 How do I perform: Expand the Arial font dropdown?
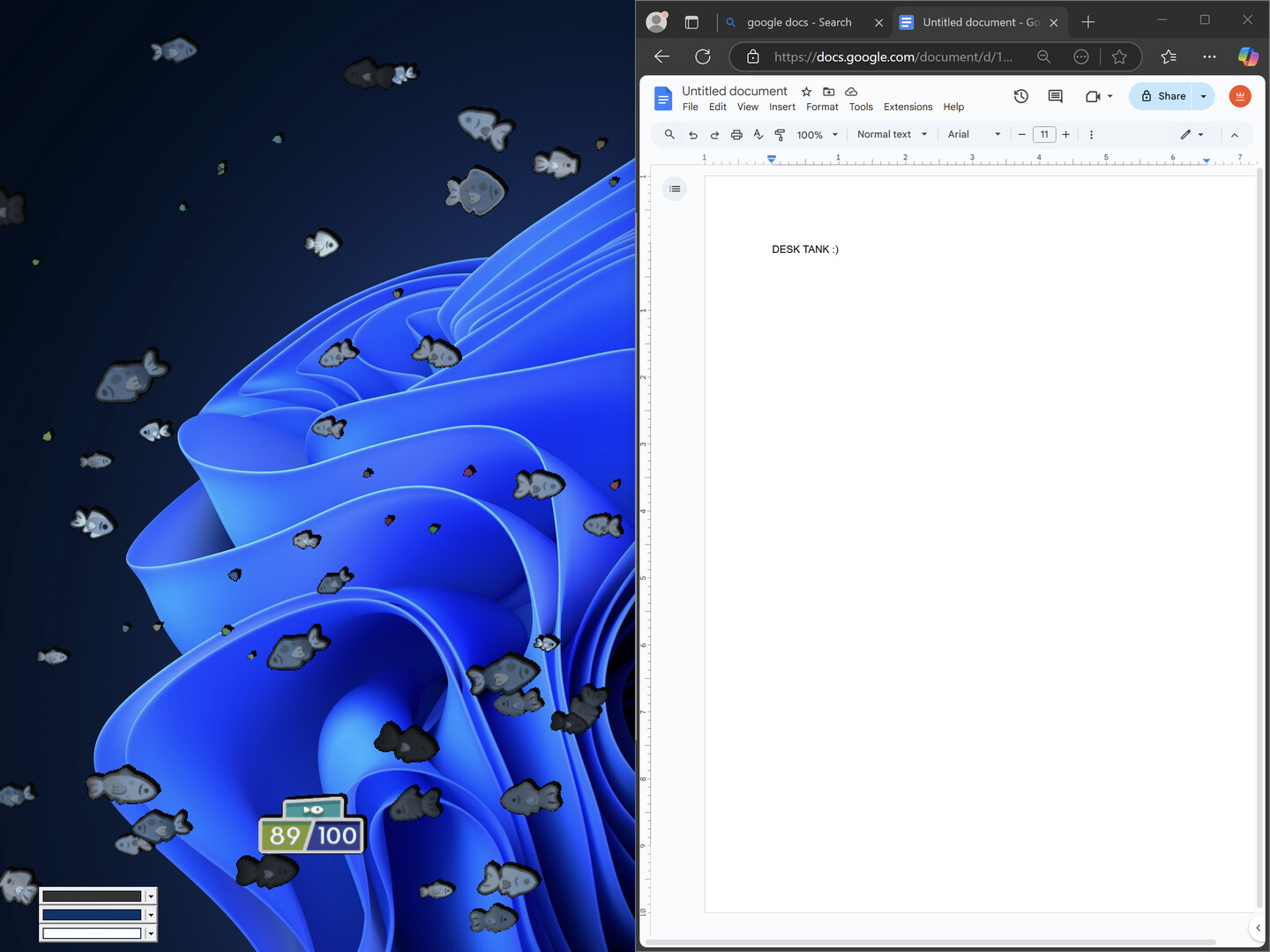pyautogui.click(x=974, y=135)
